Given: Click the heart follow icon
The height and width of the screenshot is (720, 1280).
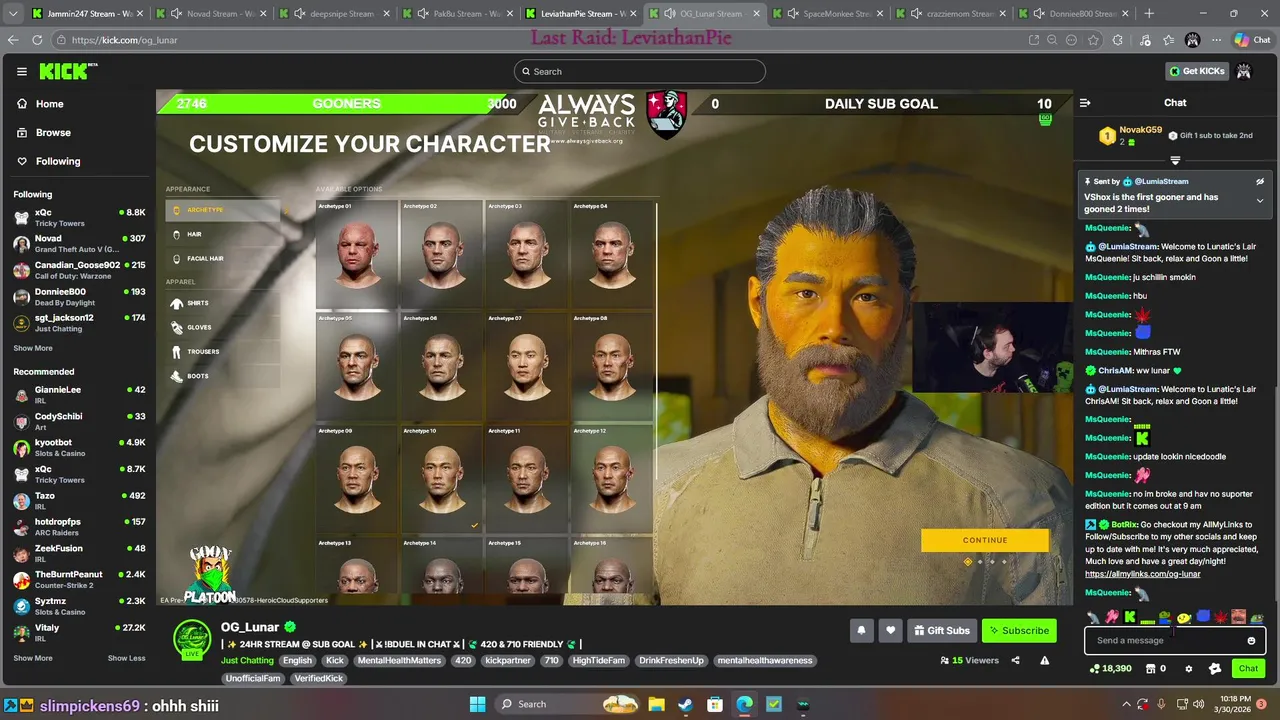Looking at the screenshot, I should pyautogui.click(x=890, y=630).
